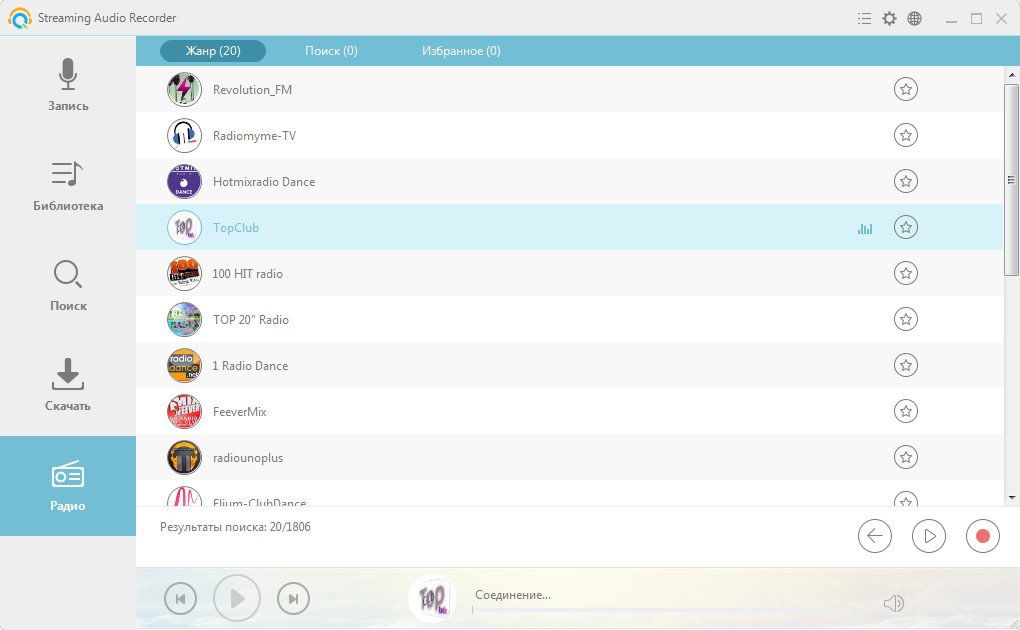The image size is (1020, 630).
Task: Open the Библиотека library section
Action: pos(68,185)
